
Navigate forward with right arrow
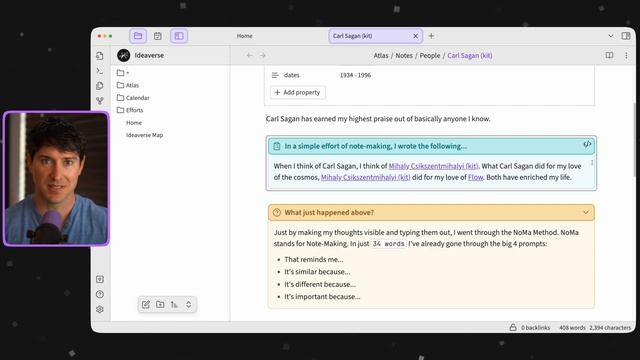pyautogui.click(x=263, y=56)
